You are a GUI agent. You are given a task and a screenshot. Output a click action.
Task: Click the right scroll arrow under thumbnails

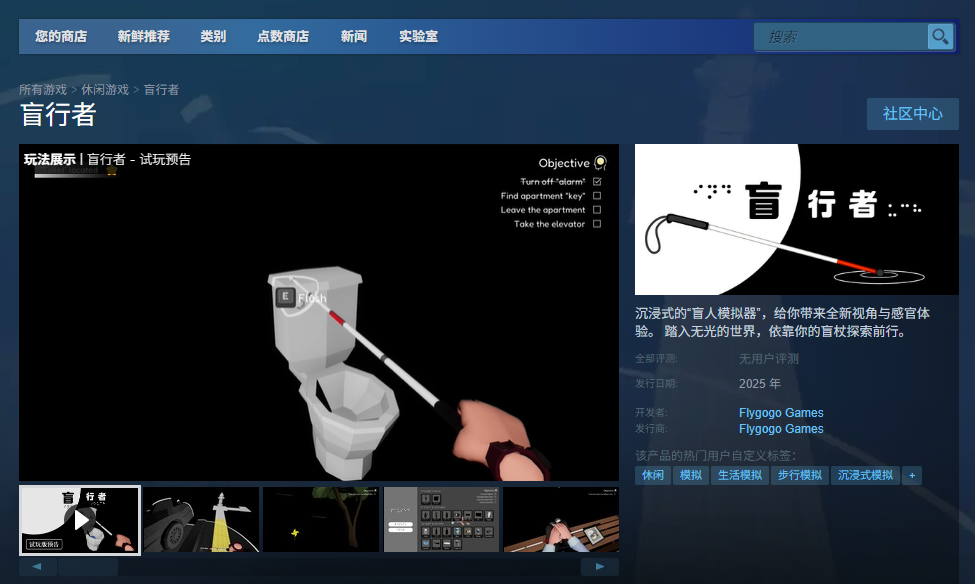point(600,567)
